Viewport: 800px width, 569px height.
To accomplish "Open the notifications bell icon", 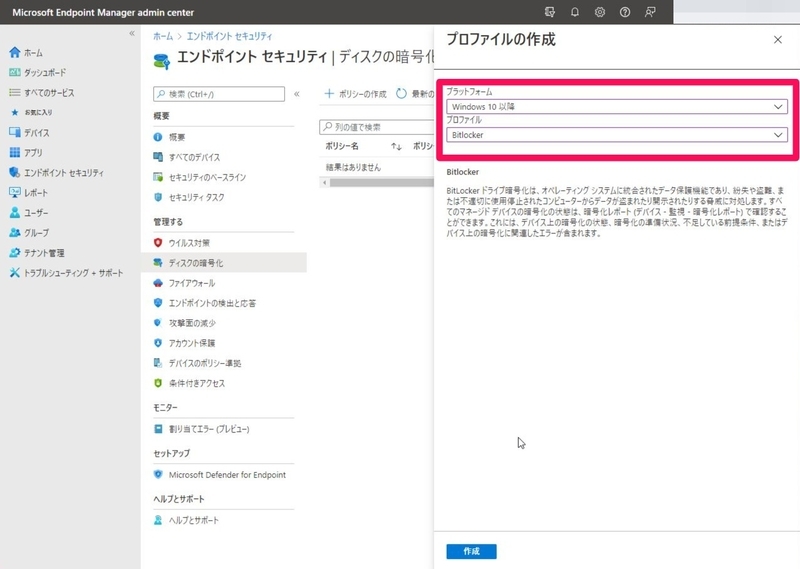I will [x=574, y=12].
